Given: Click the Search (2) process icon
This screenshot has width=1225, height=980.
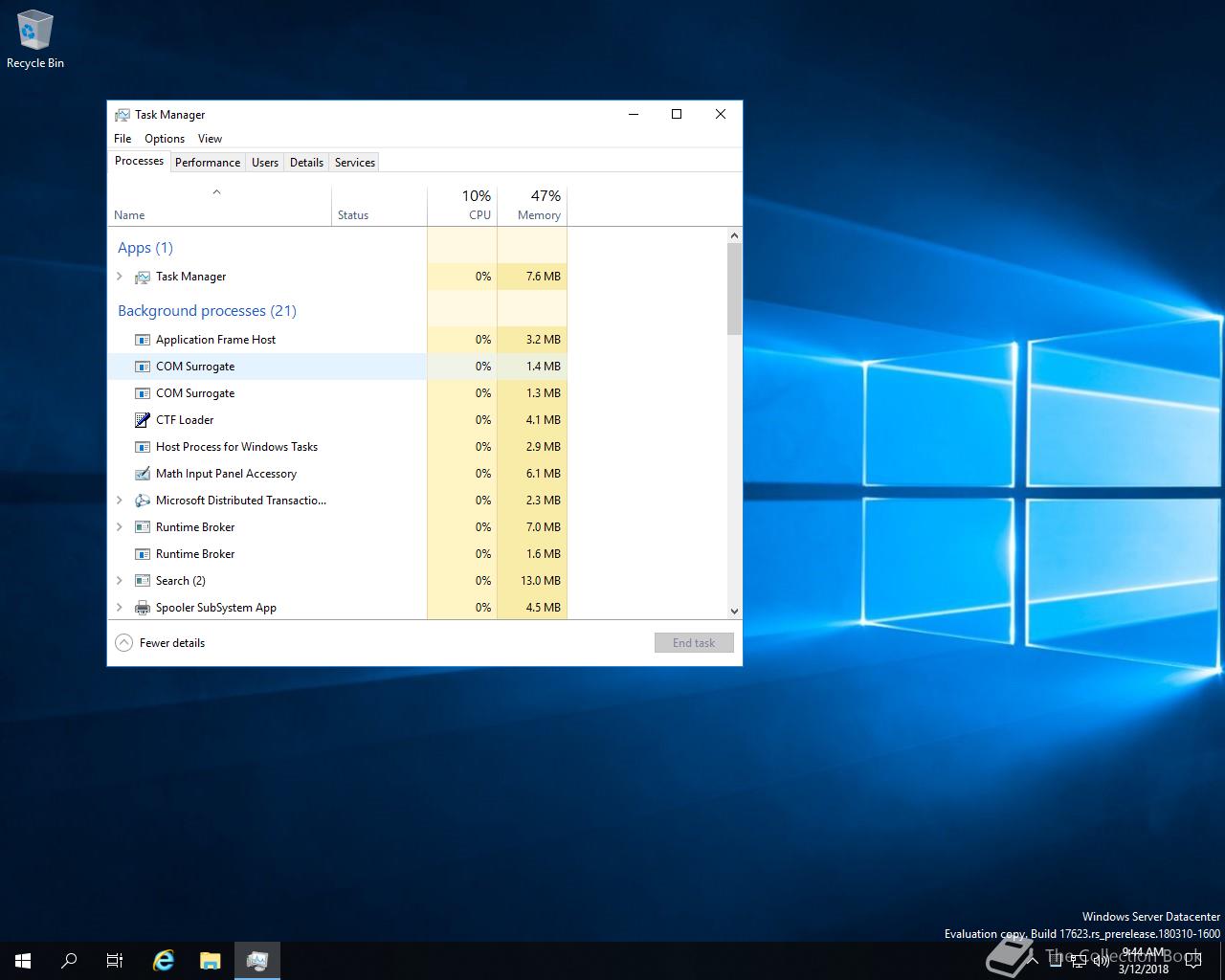Looking at the screenshot, I should pos(143,581).
